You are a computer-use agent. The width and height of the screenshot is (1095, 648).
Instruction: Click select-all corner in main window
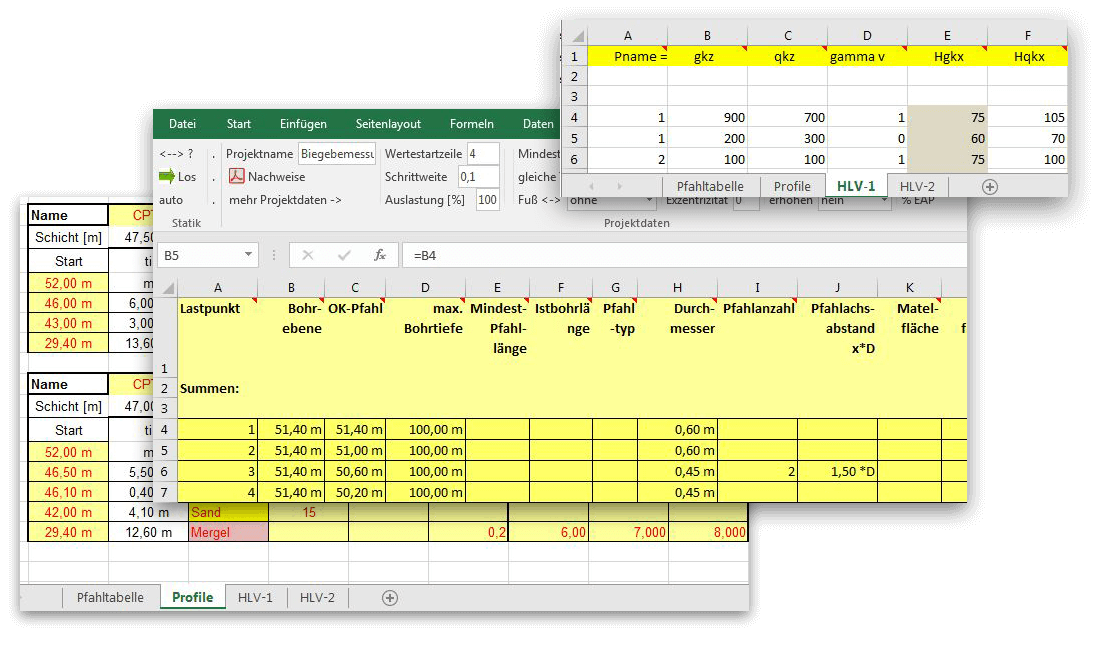coord(168,288)
